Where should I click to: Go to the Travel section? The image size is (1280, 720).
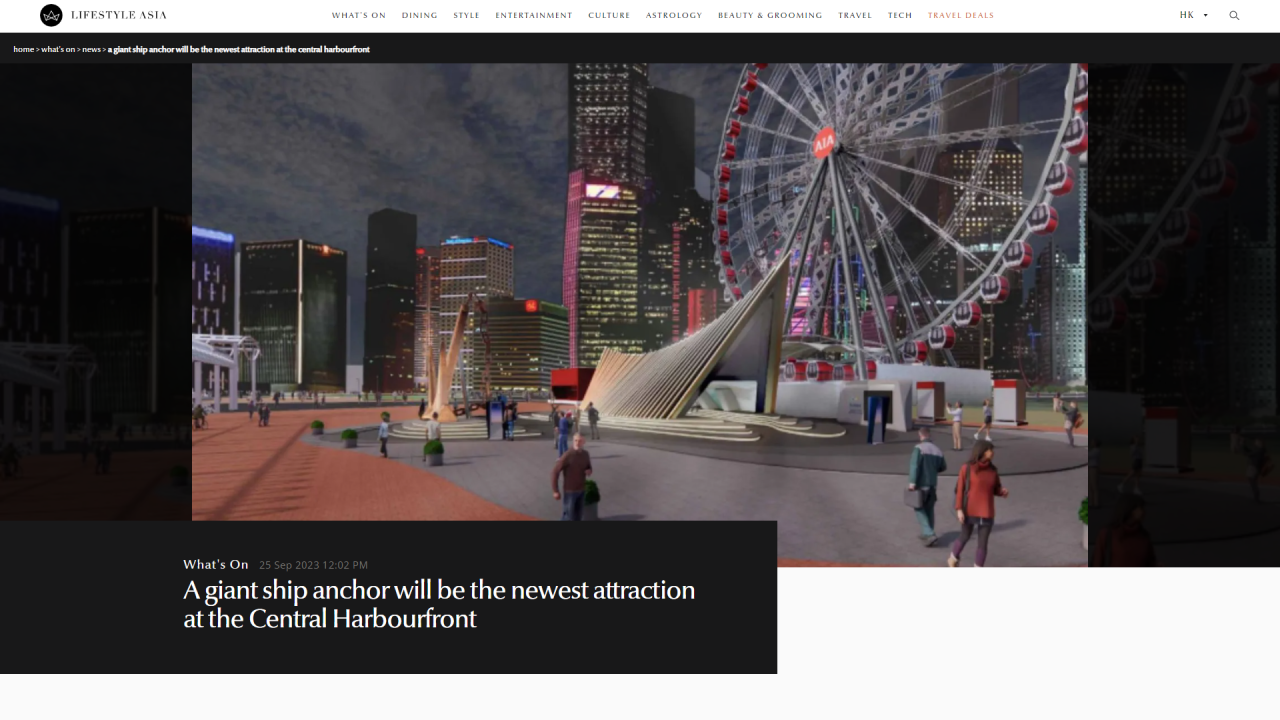click(855, 16)
